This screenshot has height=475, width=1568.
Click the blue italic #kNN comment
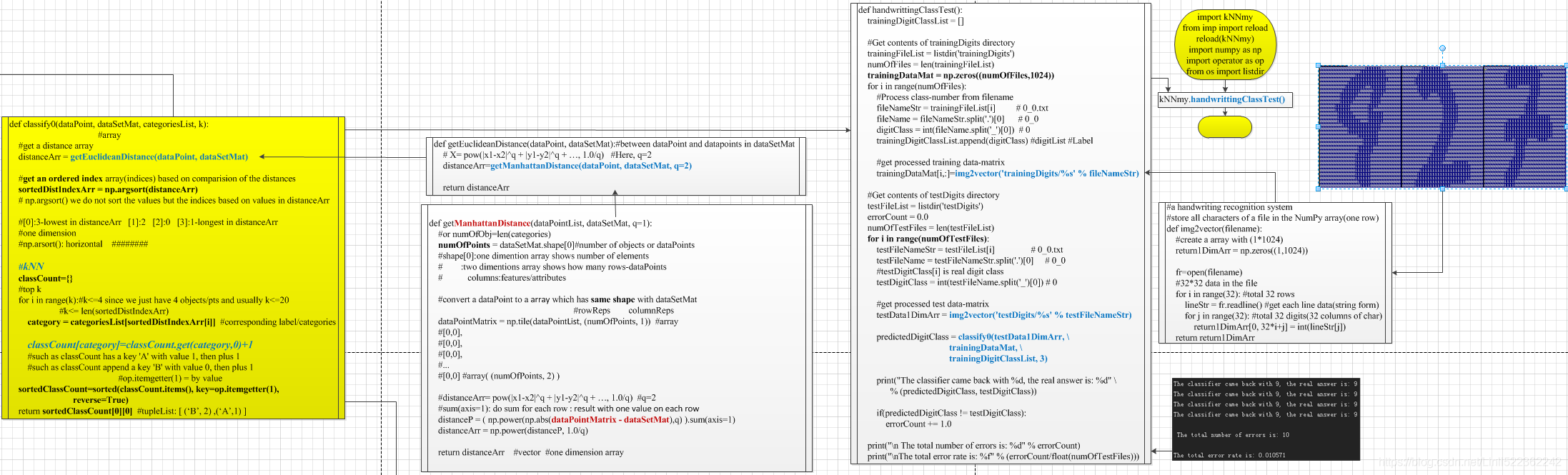(x=31, y=266)
